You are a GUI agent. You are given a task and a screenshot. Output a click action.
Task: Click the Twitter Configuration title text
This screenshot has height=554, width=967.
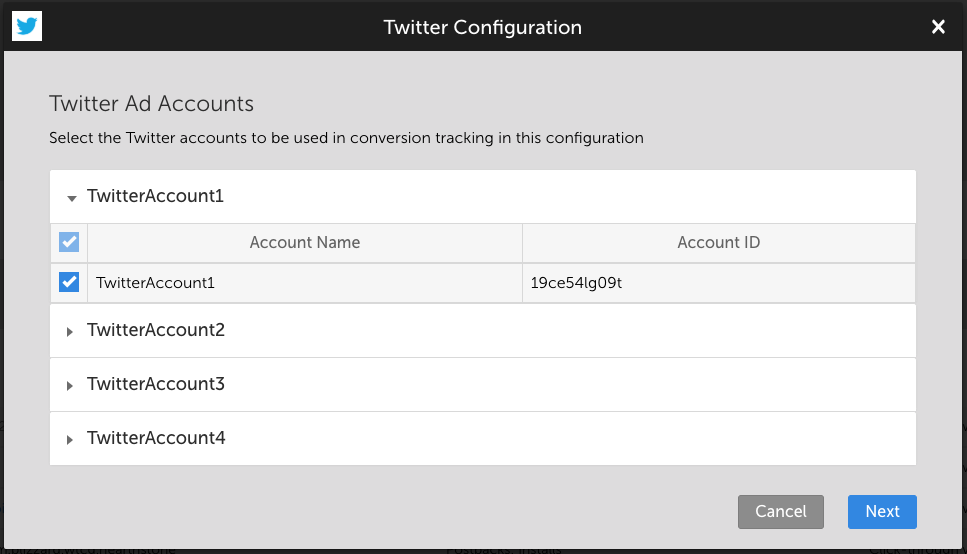click(x=483, y=27)
